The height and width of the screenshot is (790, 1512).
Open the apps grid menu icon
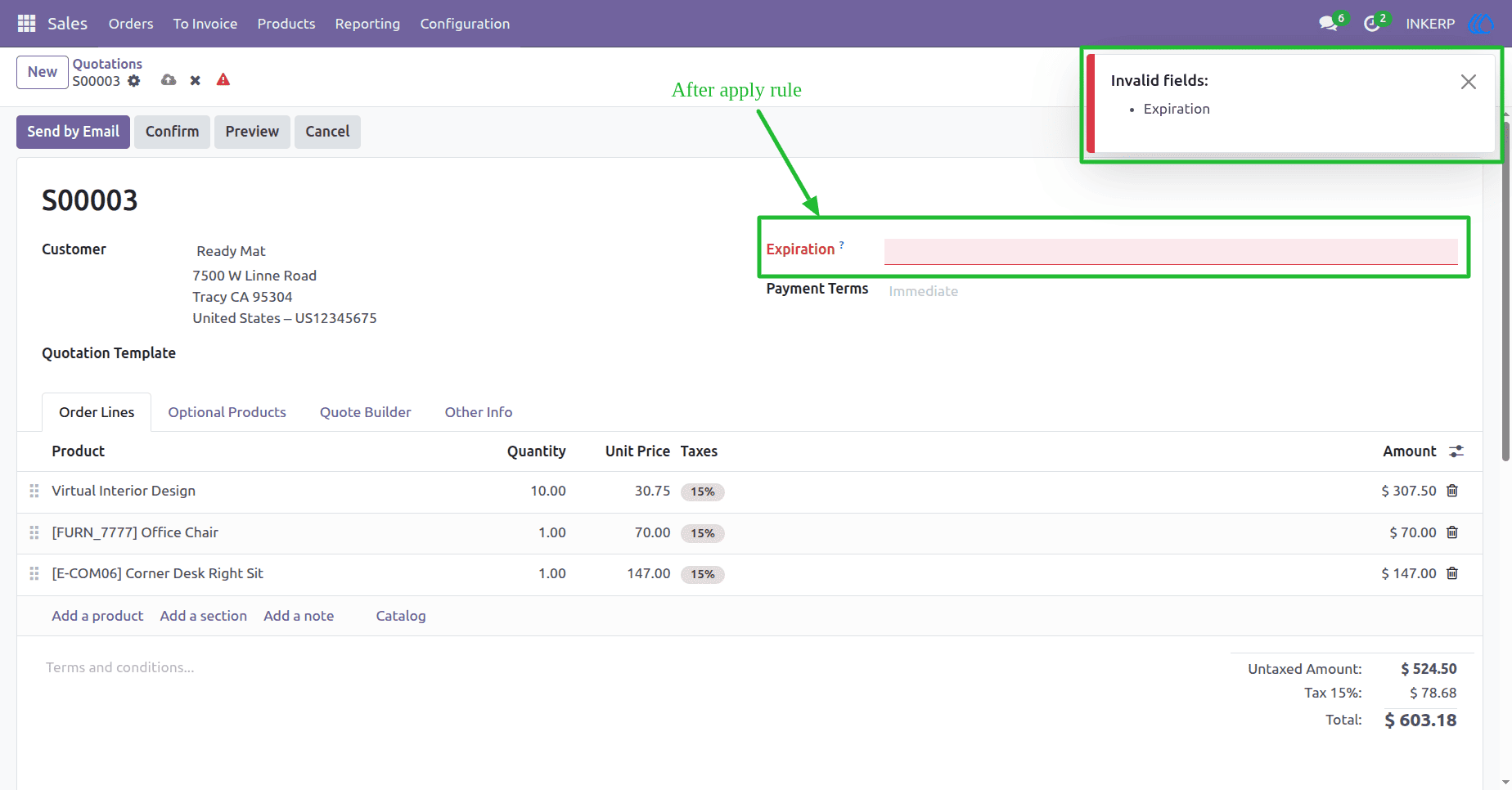click(x=26, y=24)
